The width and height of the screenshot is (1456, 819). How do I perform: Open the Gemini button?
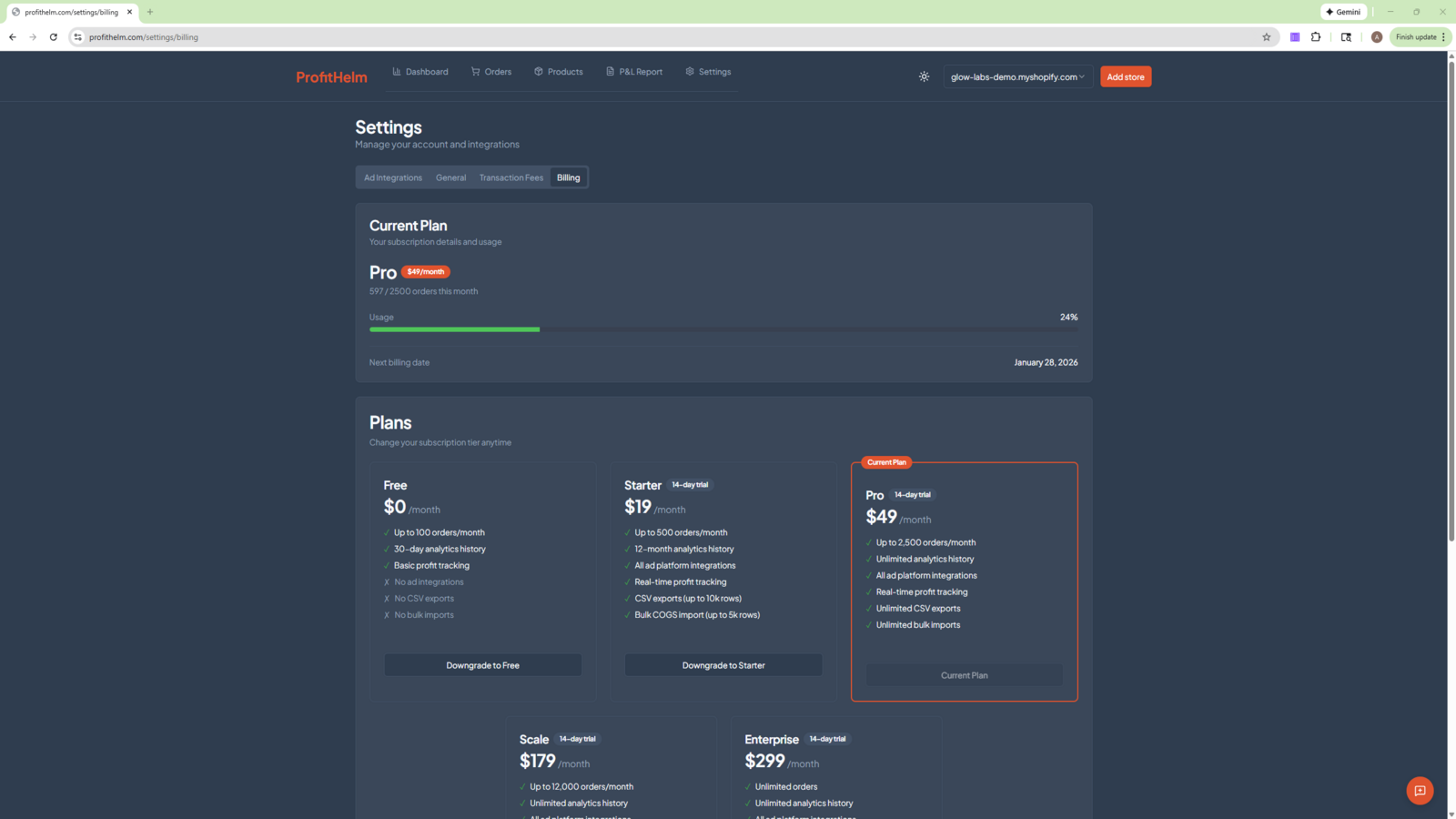(1343, 12)
